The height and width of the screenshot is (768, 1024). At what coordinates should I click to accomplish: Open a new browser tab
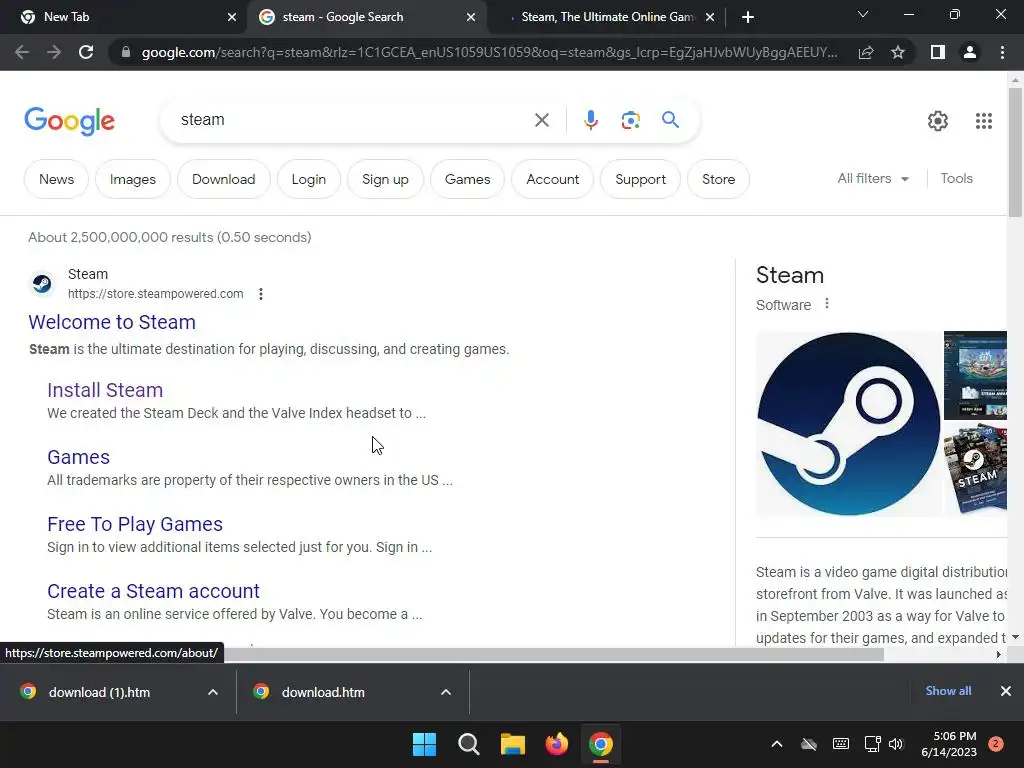point(748,17)
